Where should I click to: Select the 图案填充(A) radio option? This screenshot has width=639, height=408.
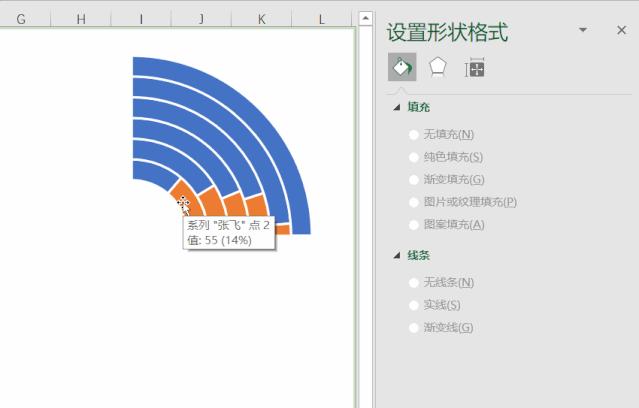coord(414,225)
